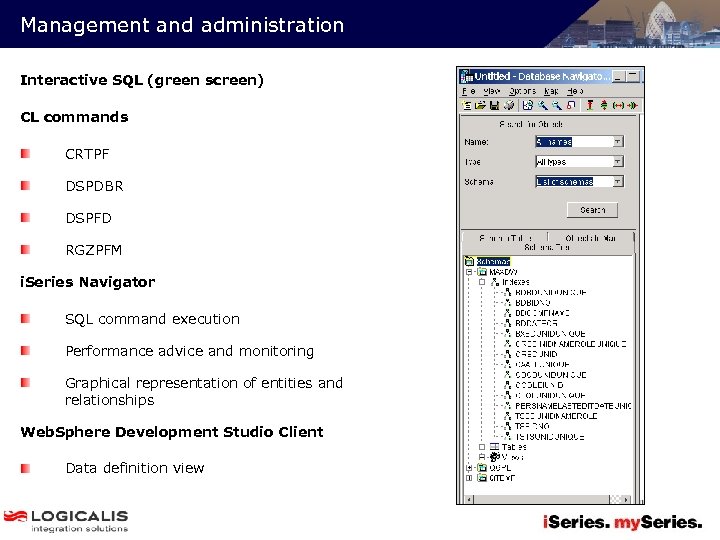Open the Map menu
The width and height of the screenshot is (720, 540).
click(x=551, y=91)
